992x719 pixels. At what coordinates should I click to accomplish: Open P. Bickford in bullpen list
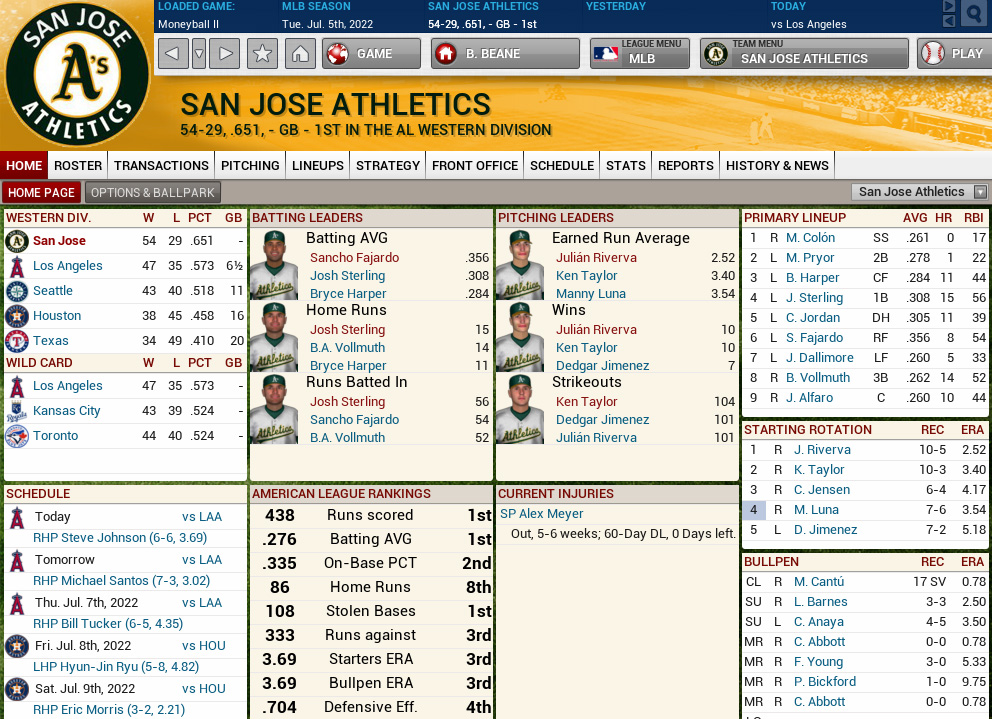click(825, 682)
